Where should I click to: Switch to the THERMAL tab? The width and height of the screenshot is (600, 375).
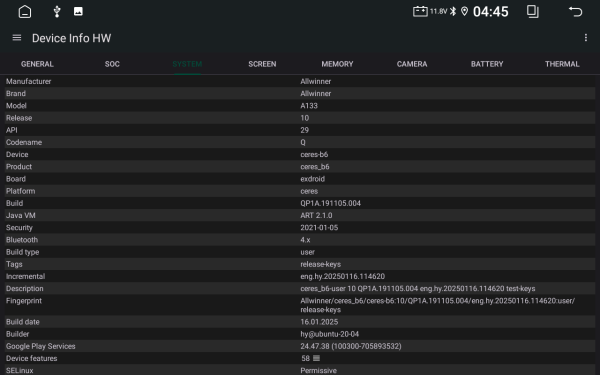(x=562, y=64)
